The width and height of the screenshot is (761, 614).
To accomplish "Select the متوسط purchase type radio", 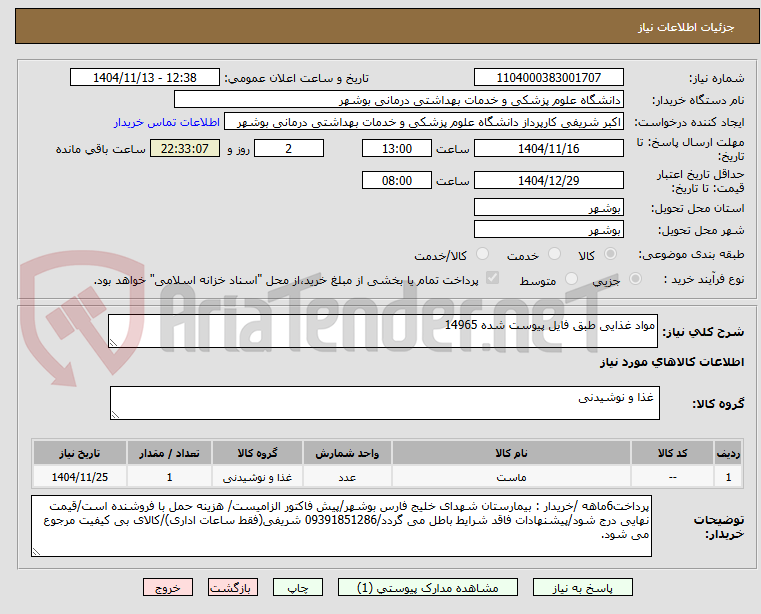I will pyautogui.click(x=571, y=279).
